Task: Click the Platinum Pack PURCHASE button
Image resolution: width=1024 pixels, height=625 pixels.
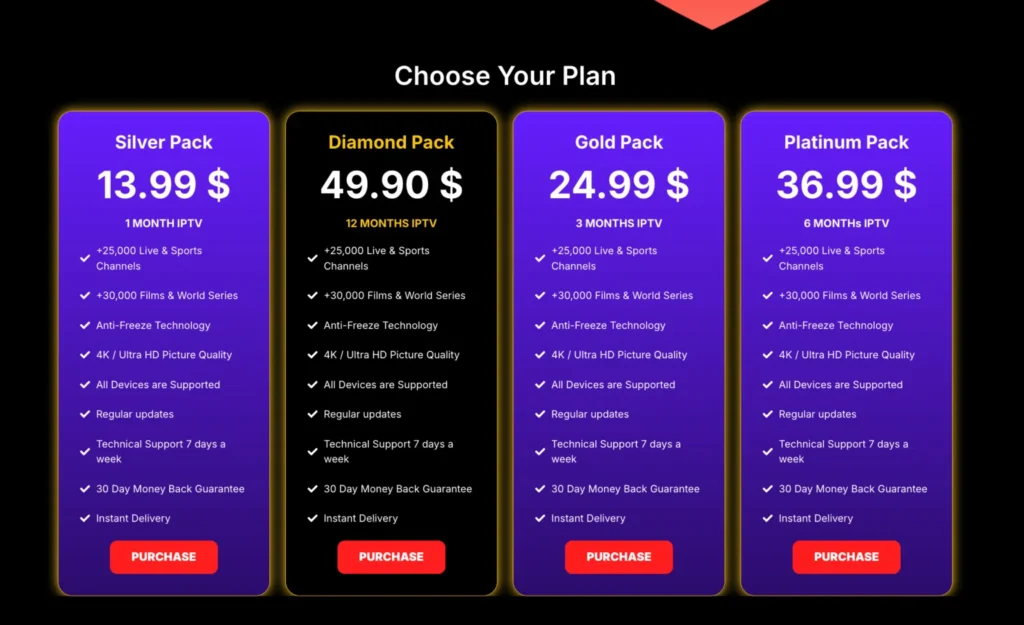Action: [846, 556]
